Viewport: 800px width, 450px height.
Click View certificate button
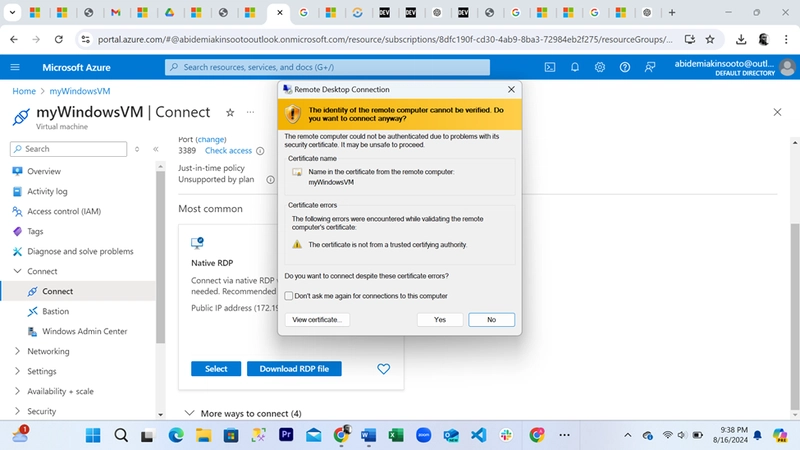click(x=317, y=319)
